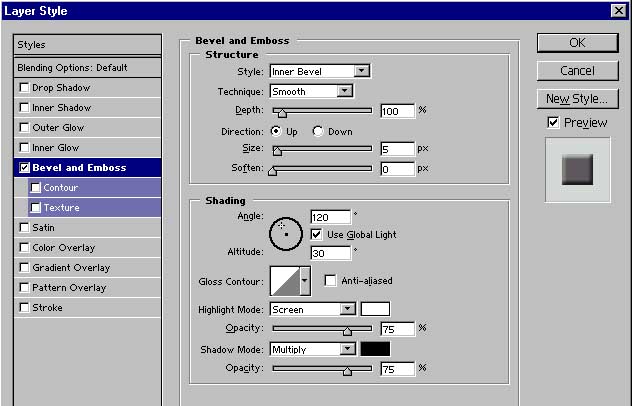This screenshot has width=632, height=406.
Task: Click the layer style preview thumbnail
Action: [x=577, y=167]
